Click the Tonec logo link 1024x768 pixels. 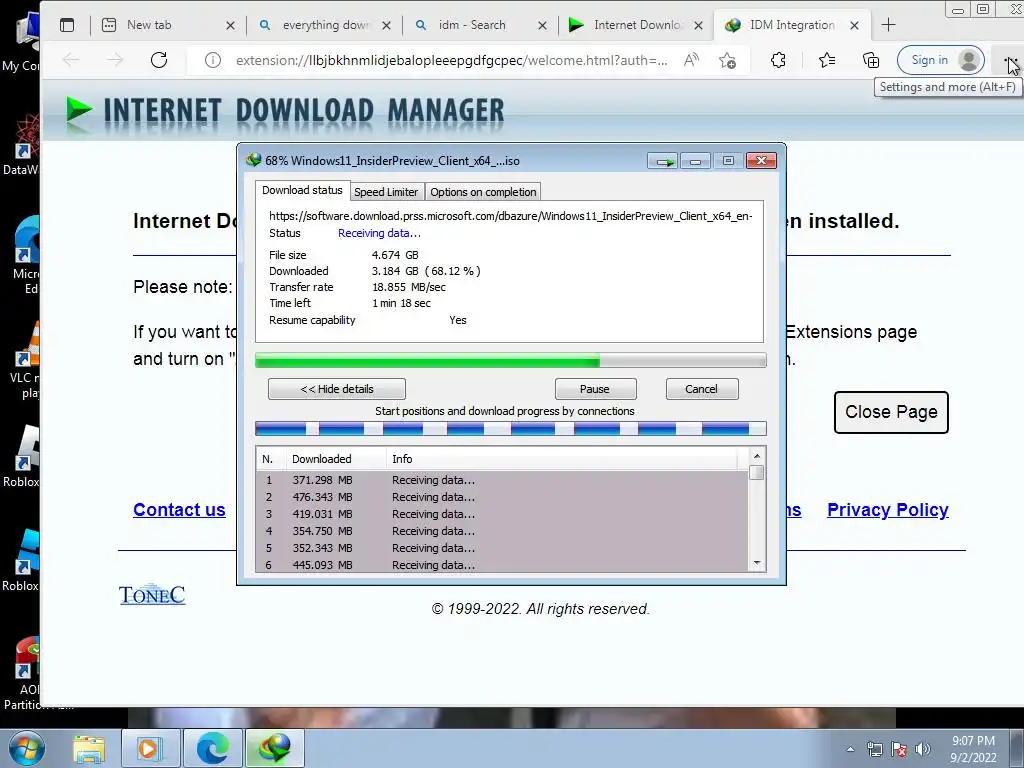(152, 594)
